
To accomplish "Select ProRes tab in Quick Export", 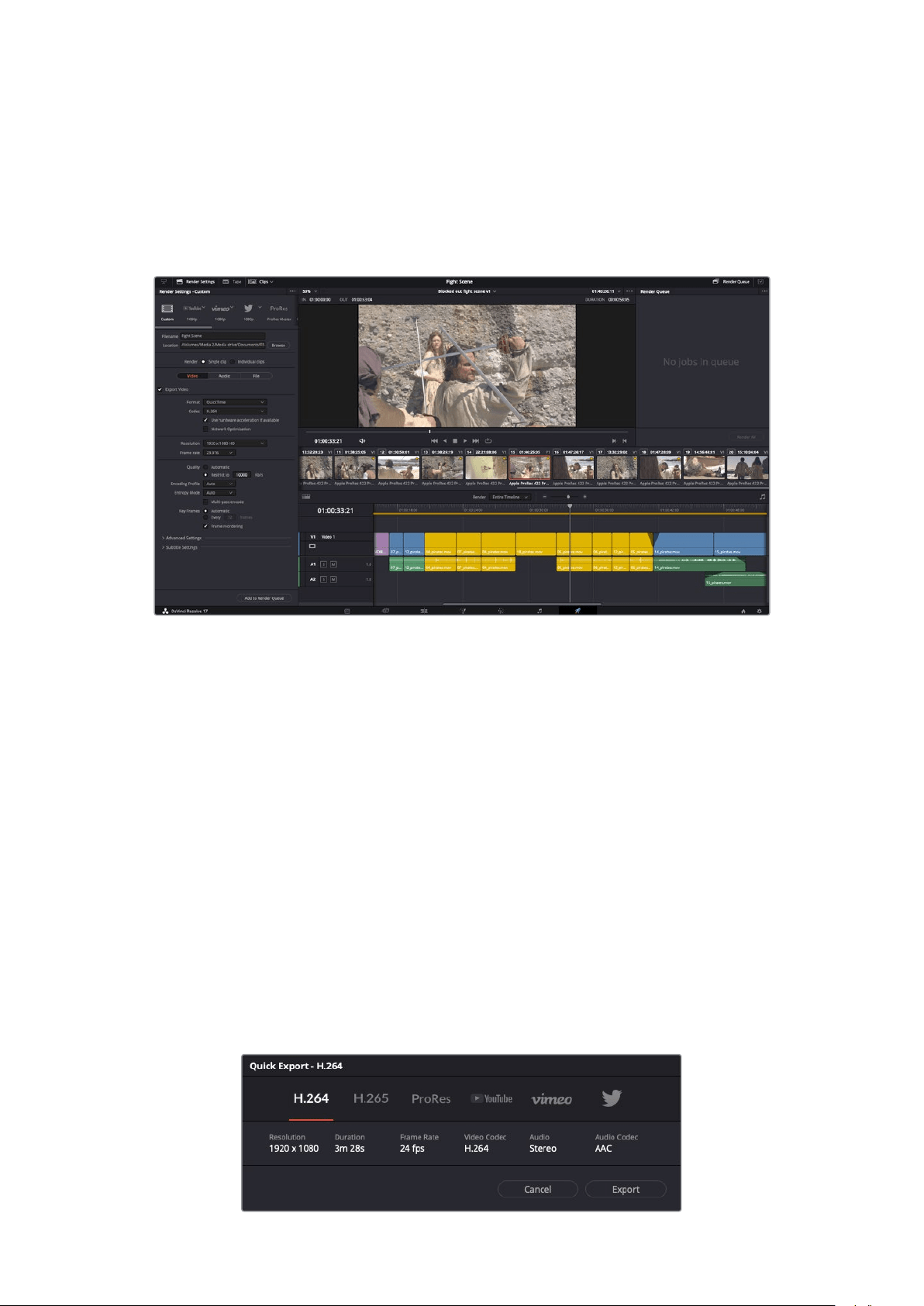I will [431, 1098].
